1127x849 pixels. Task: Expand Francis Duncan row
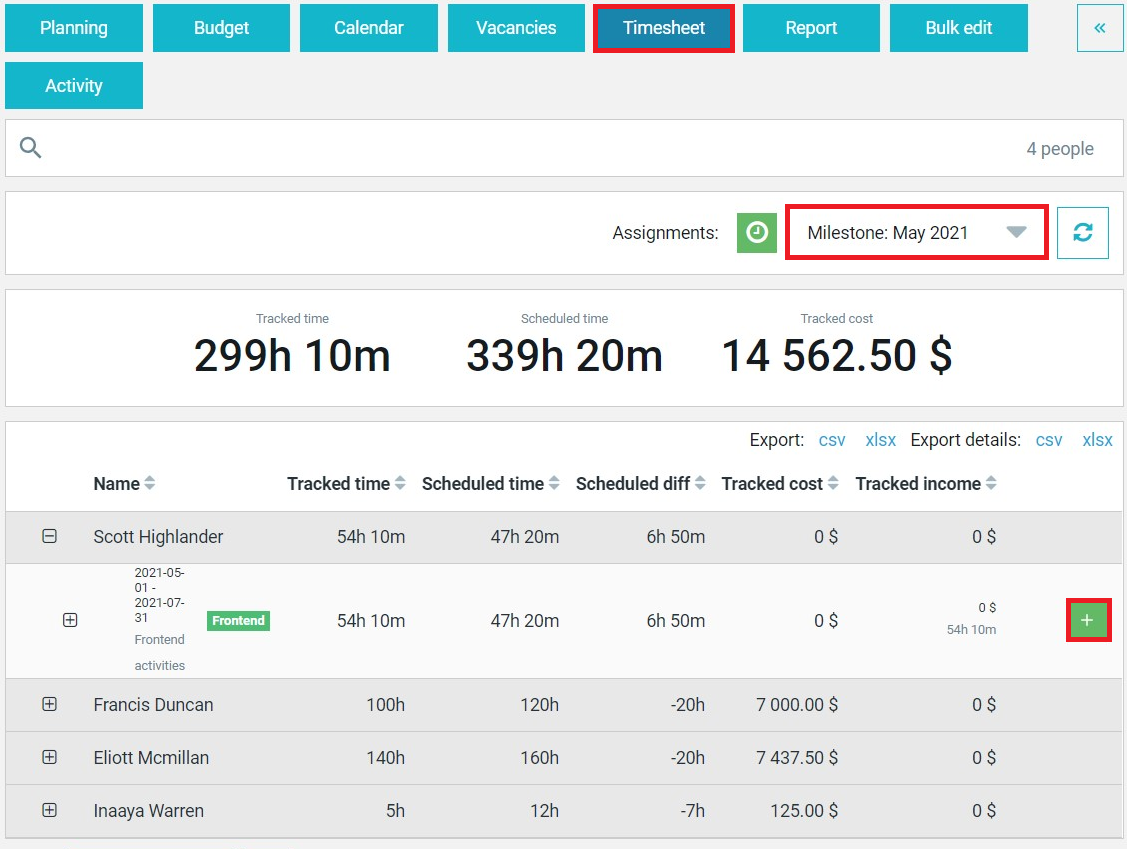50,705
